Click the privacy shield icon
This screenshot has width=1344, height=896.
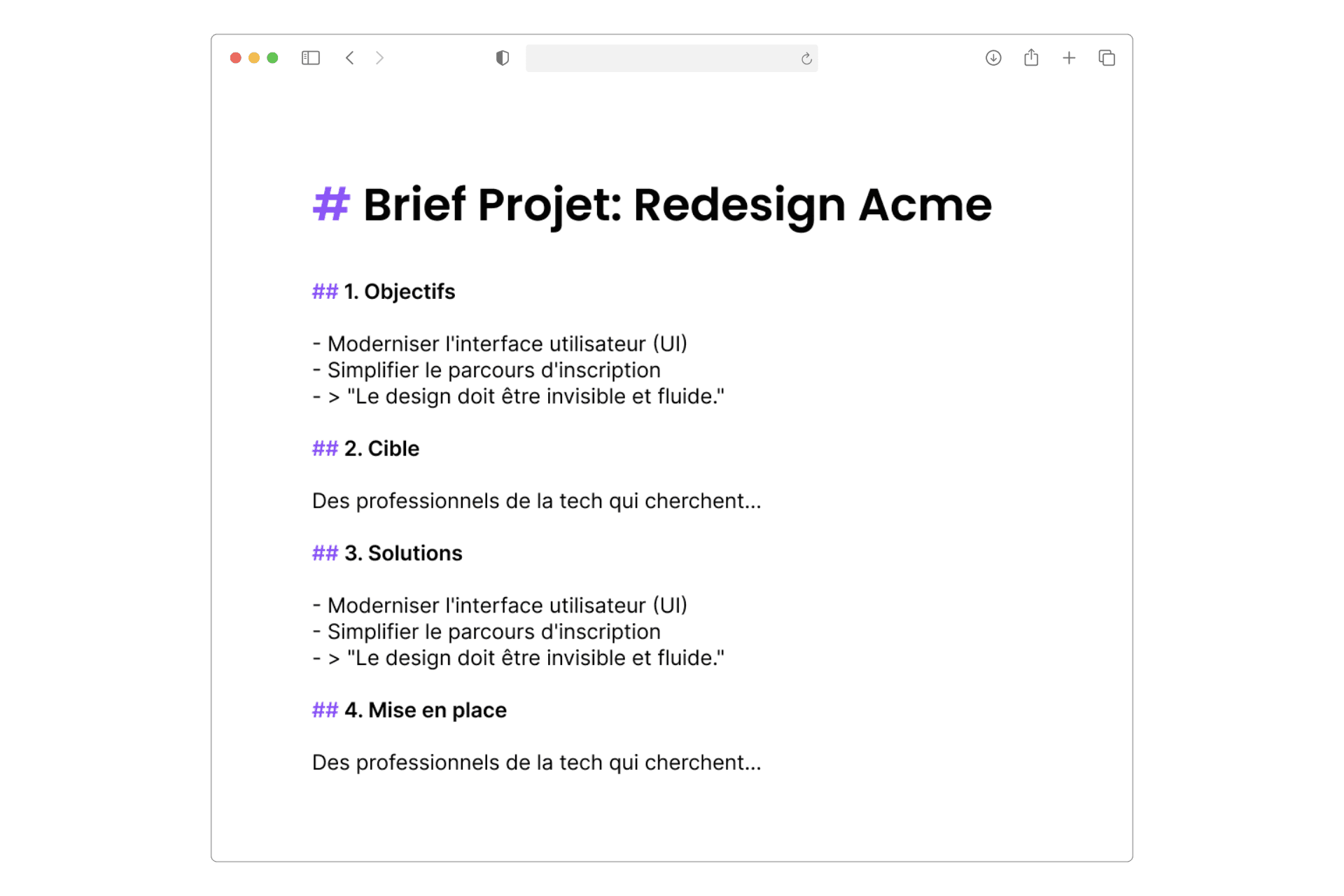click(x=502, y=58)
